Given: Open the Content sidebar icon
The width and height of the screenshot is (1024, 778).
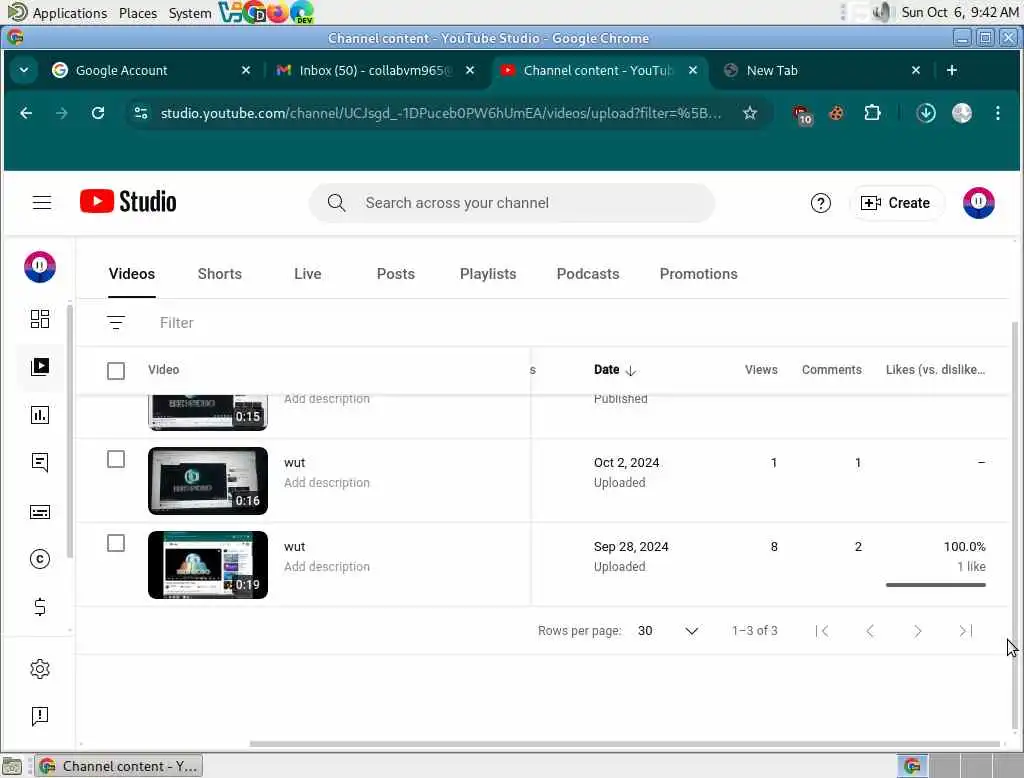Looking at the screenshot, I should [x=40, y=366].
